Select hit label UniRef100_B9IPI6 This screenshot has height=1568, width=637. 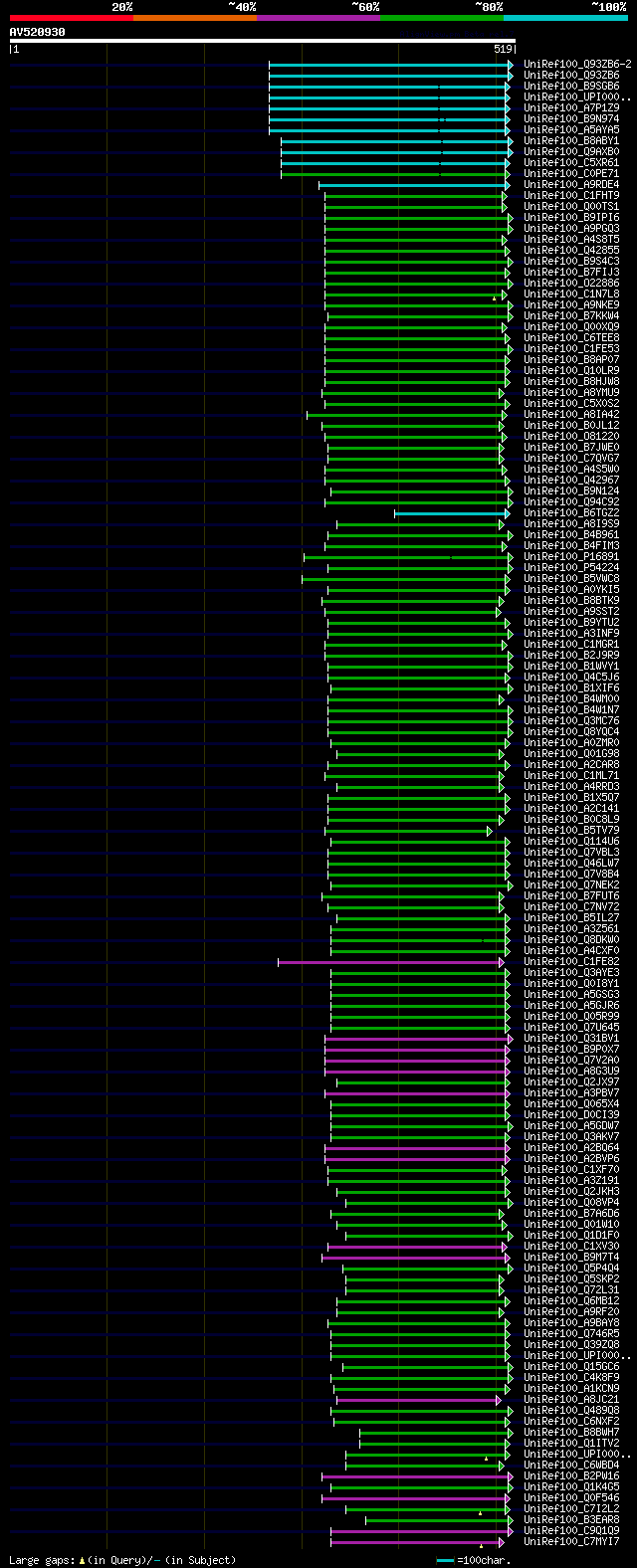(x=571, y=217)
